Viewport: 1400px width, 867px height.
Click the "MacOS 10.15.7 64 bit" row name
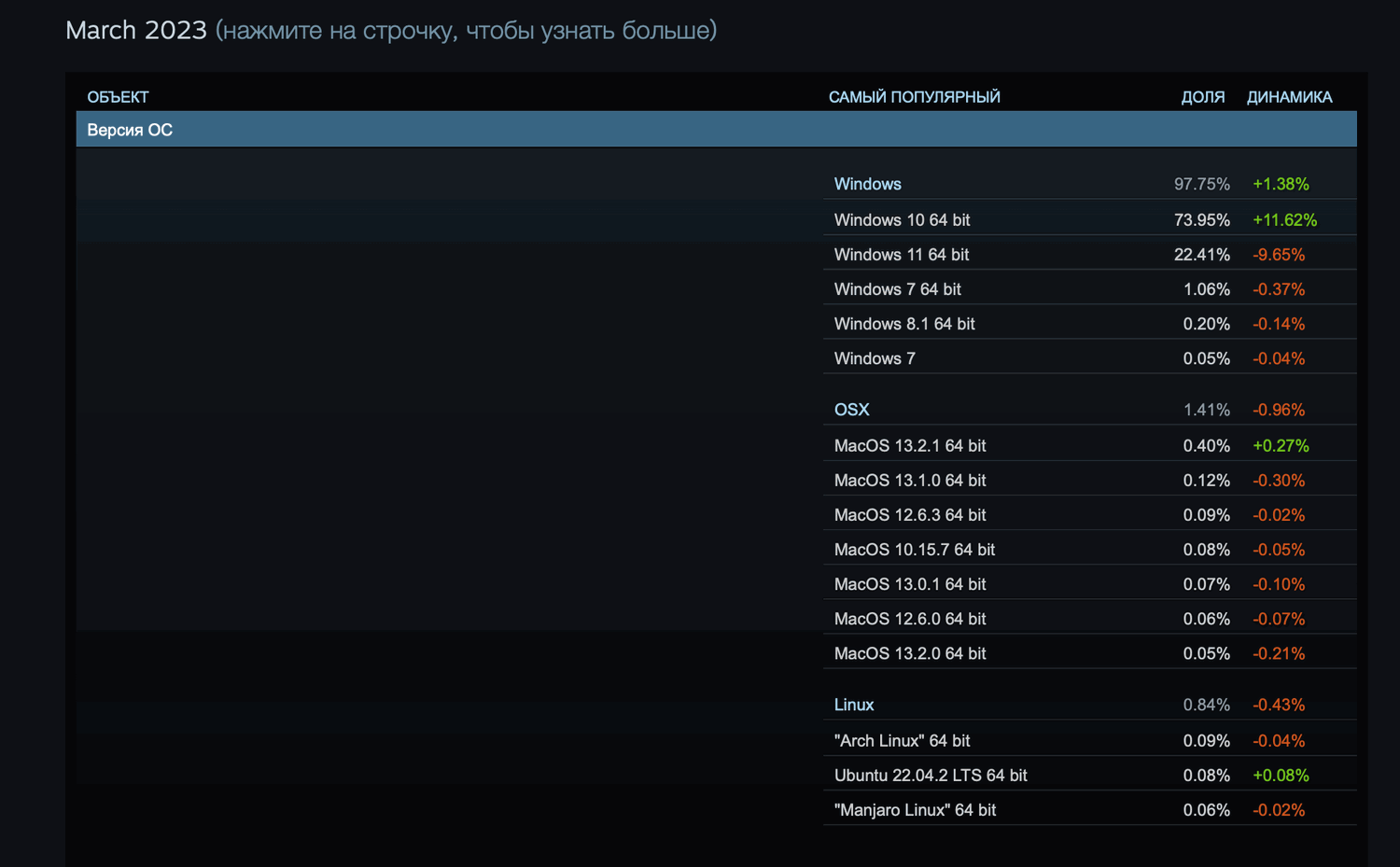click(915, 550)
